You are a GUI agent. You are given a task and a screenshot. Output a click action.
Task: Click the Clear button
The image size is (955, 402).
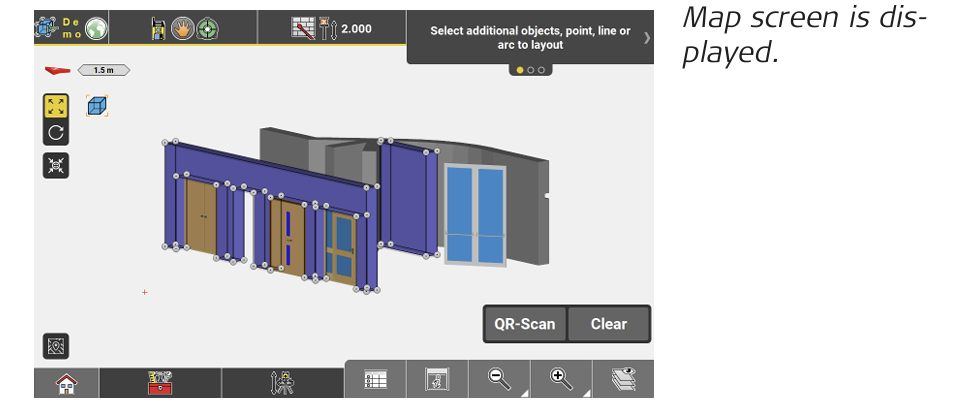tap(608, 324)
